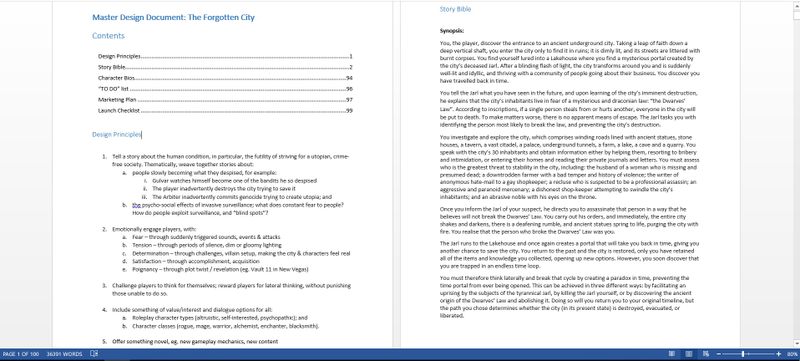800x361 pixels.
Task: Switch to Web Layout view
Action: tap(706, 354)
